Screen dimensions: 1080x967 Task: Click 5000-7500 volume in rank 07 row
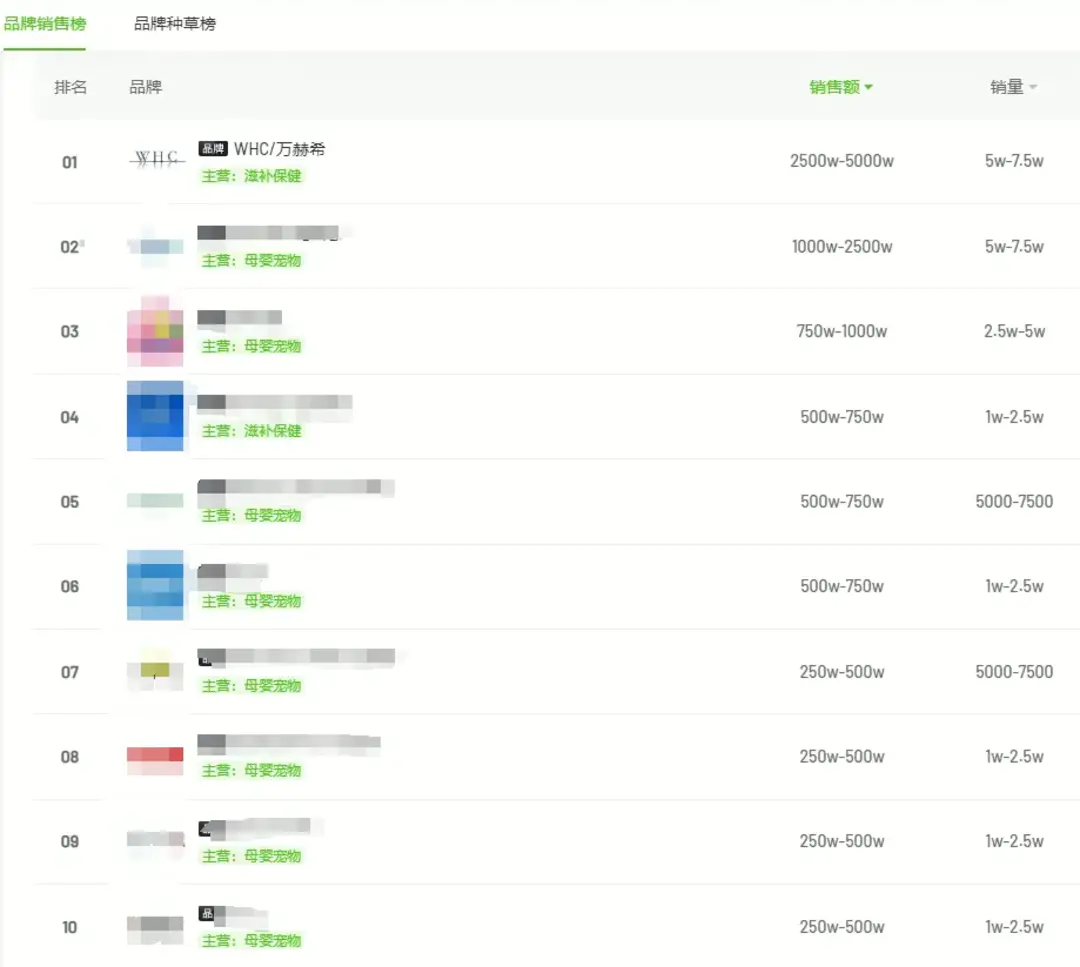coord(1014,672)
